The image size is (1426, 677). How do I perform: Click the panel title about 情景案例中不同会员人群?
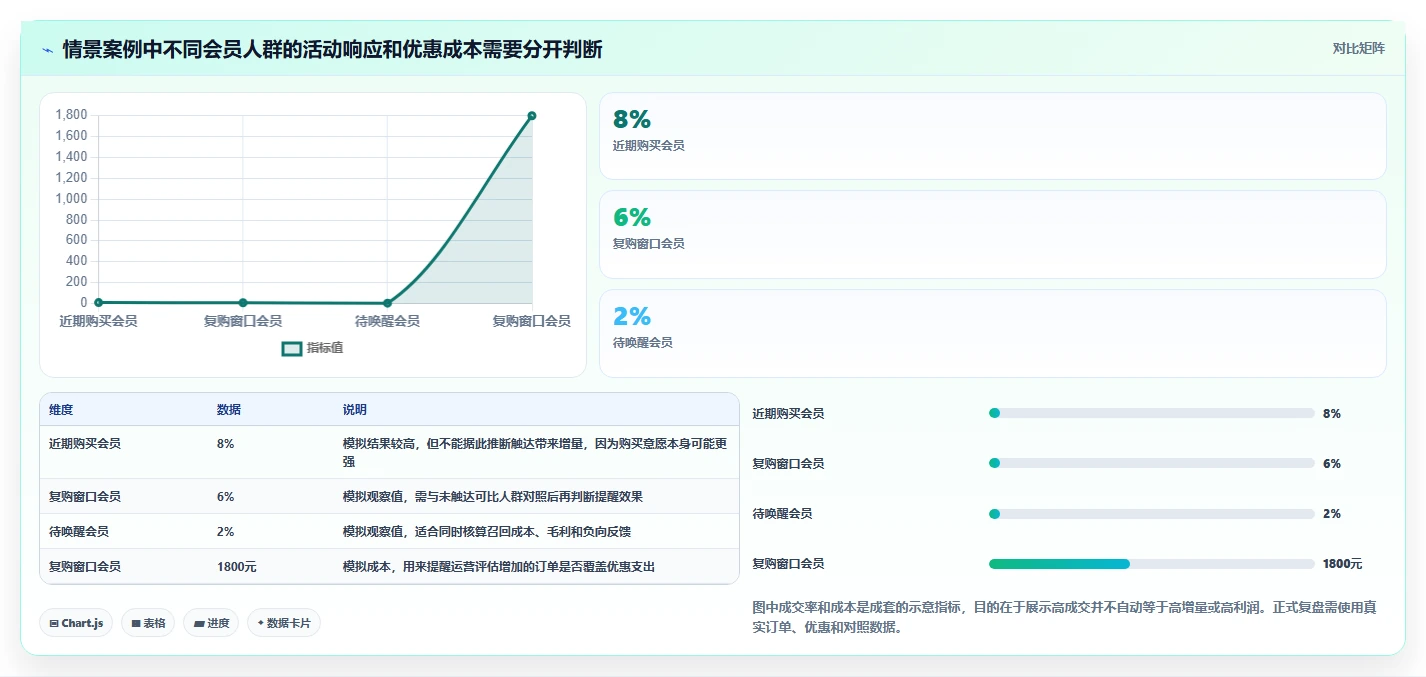point(332,49)
